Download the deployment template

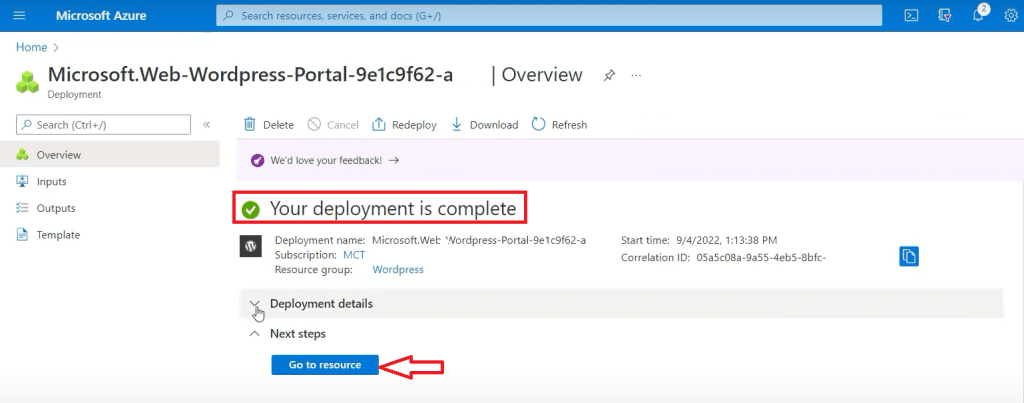click(x=485, y=125)
